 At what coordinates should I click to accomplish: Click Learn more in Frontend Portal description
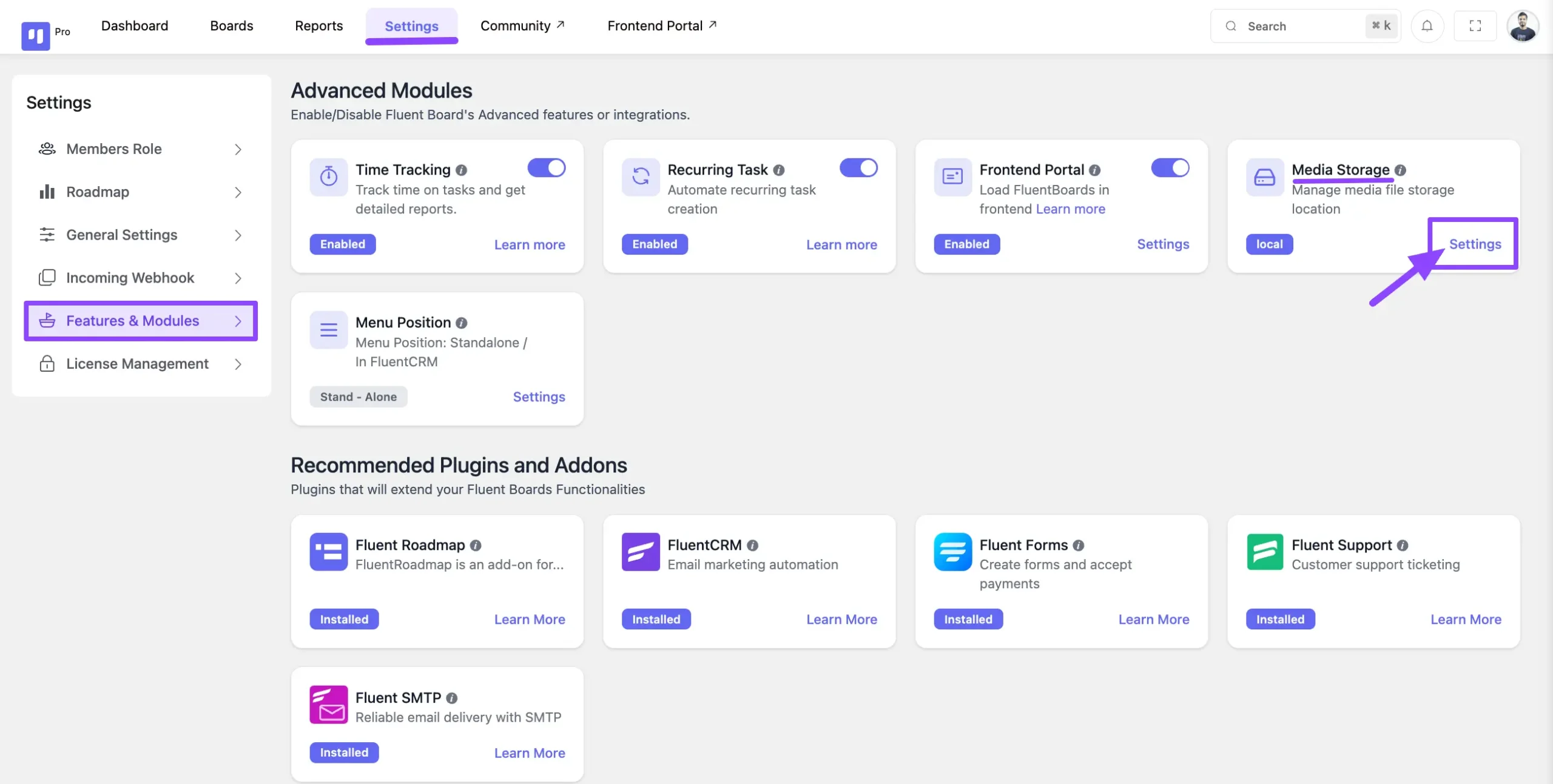(x=1070, y=209)
